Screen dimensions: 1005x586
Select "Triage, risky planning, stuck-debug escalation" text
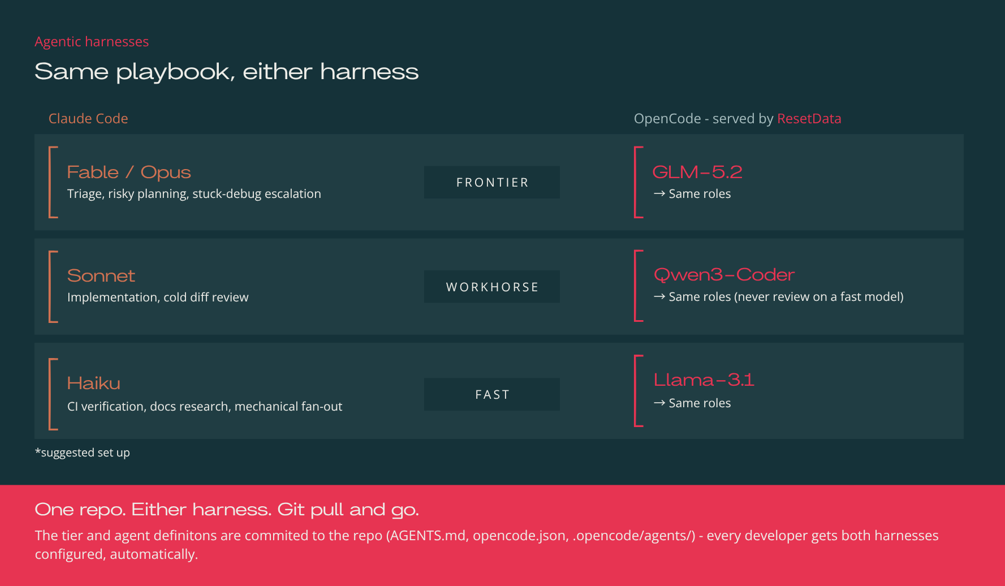(194, 194)
